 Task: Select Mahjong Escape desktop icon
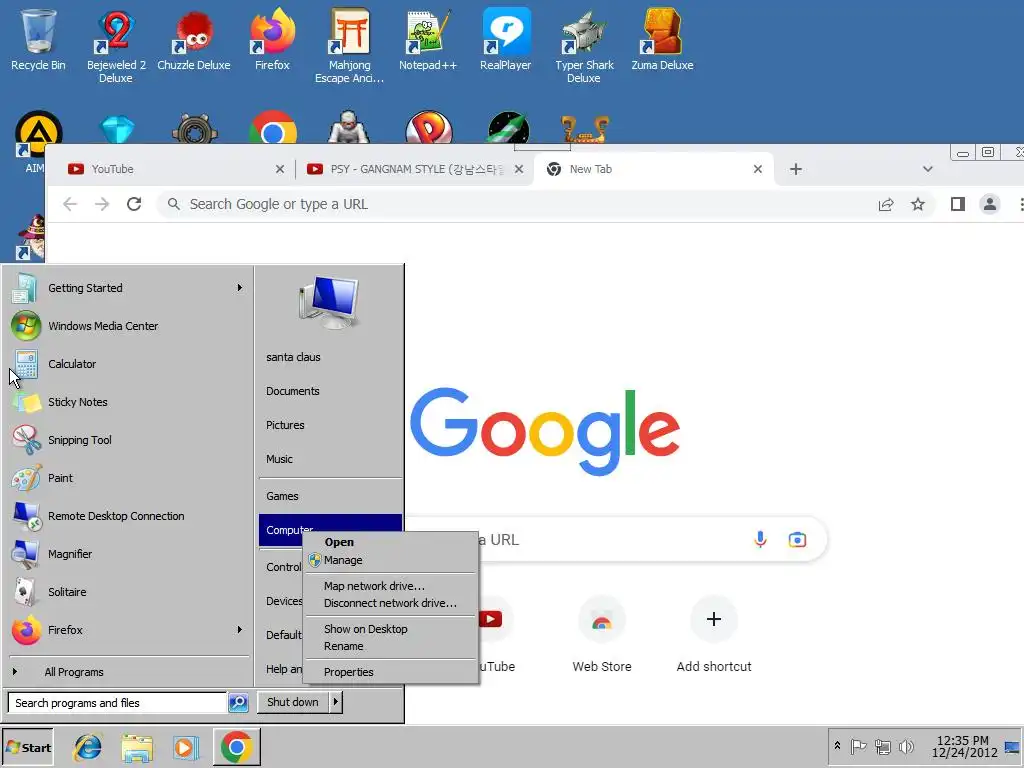349,46
